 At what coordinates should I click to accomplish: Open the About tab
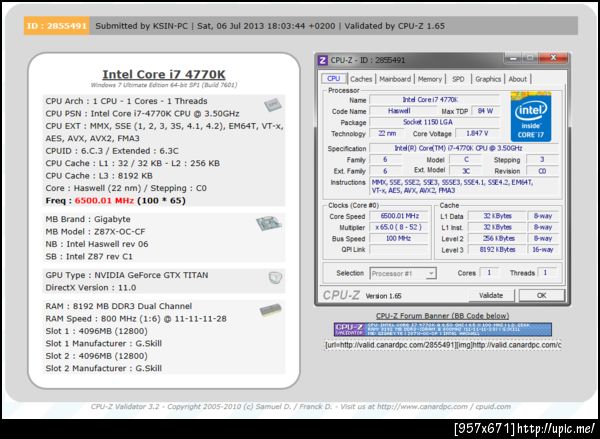click(x=518, y=79)
